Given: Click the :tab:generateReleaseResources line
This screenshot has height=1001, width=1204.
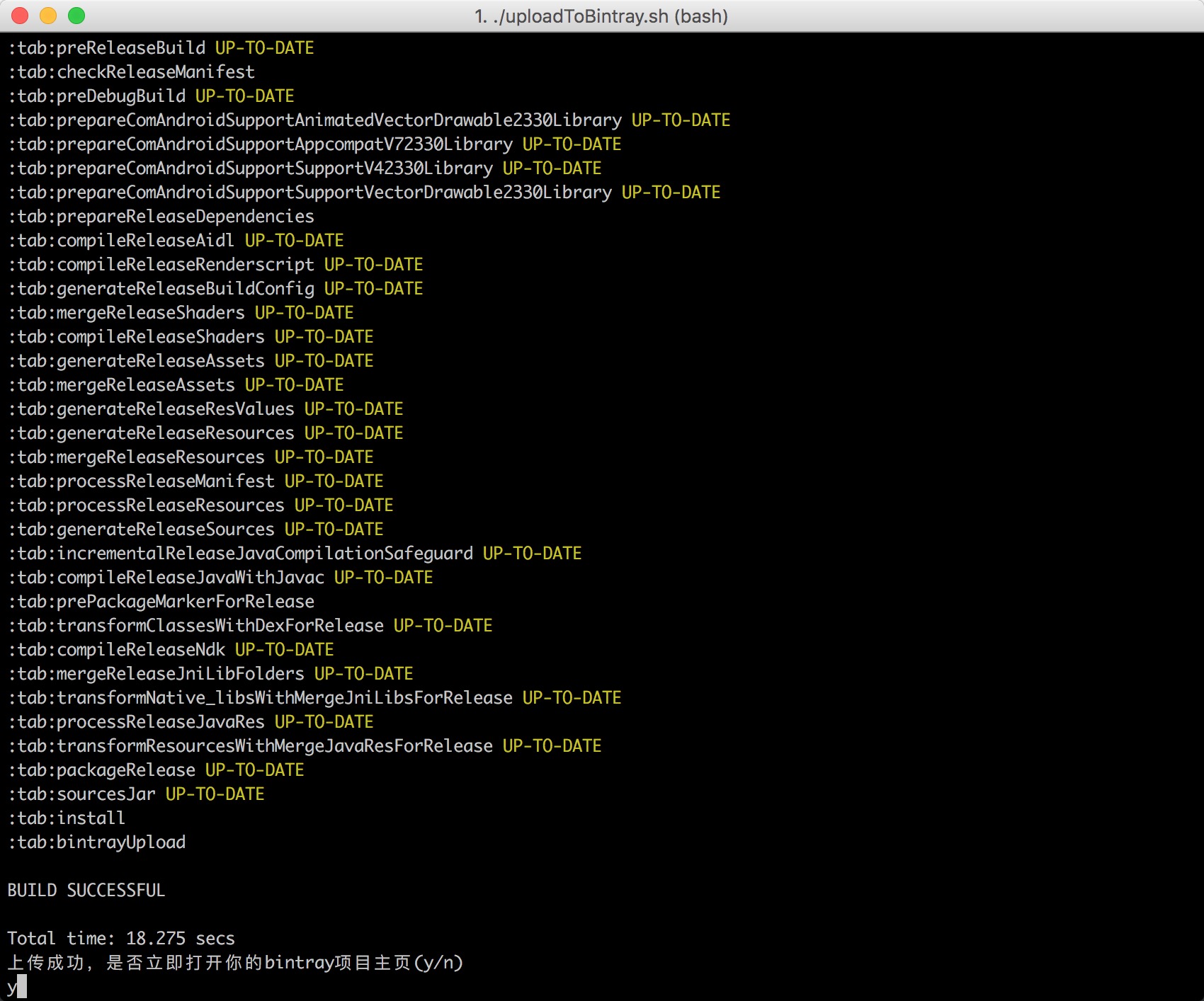Looking at the screenshot, I should point(205,433).
